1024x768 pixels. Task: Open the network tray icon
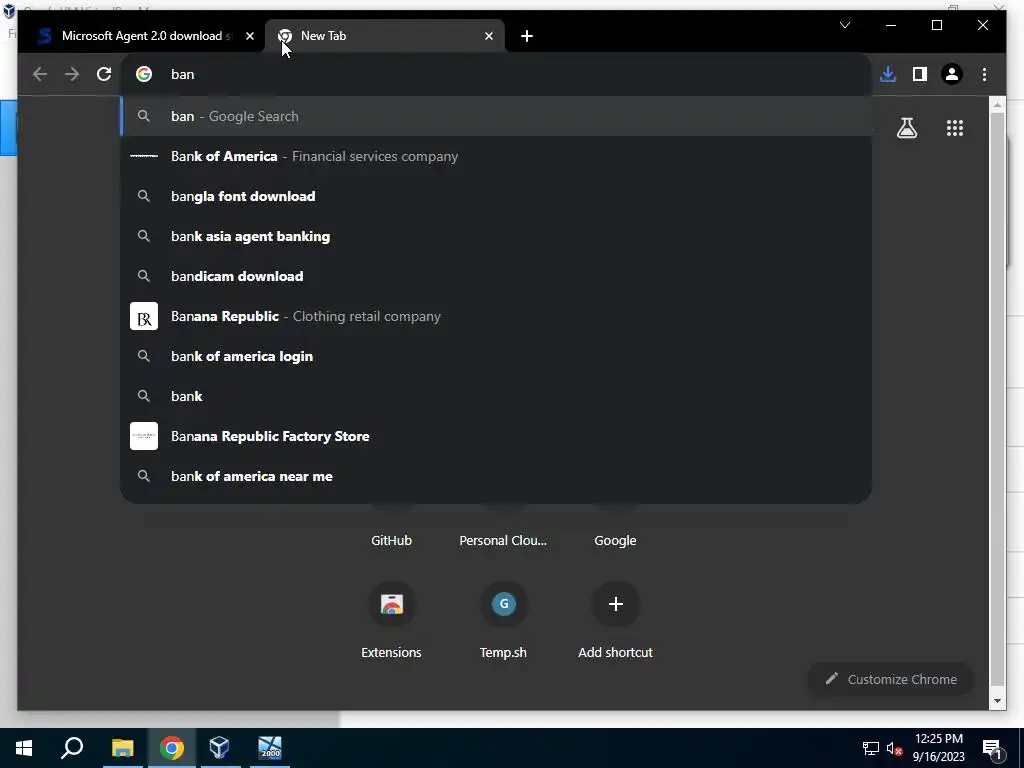tap(871, 748)
